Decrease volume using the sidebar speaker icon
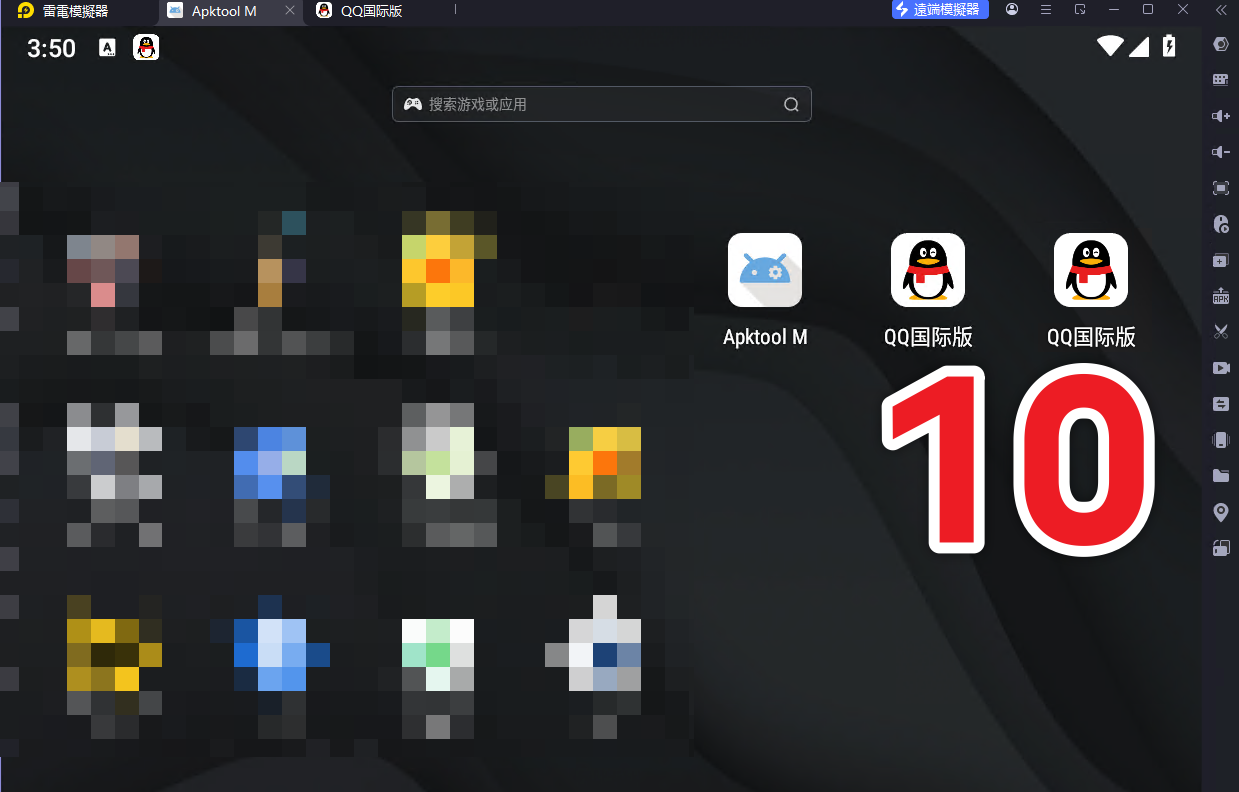The height and width of the screenshot is (792, 1239). click(x=1220, y=152)
